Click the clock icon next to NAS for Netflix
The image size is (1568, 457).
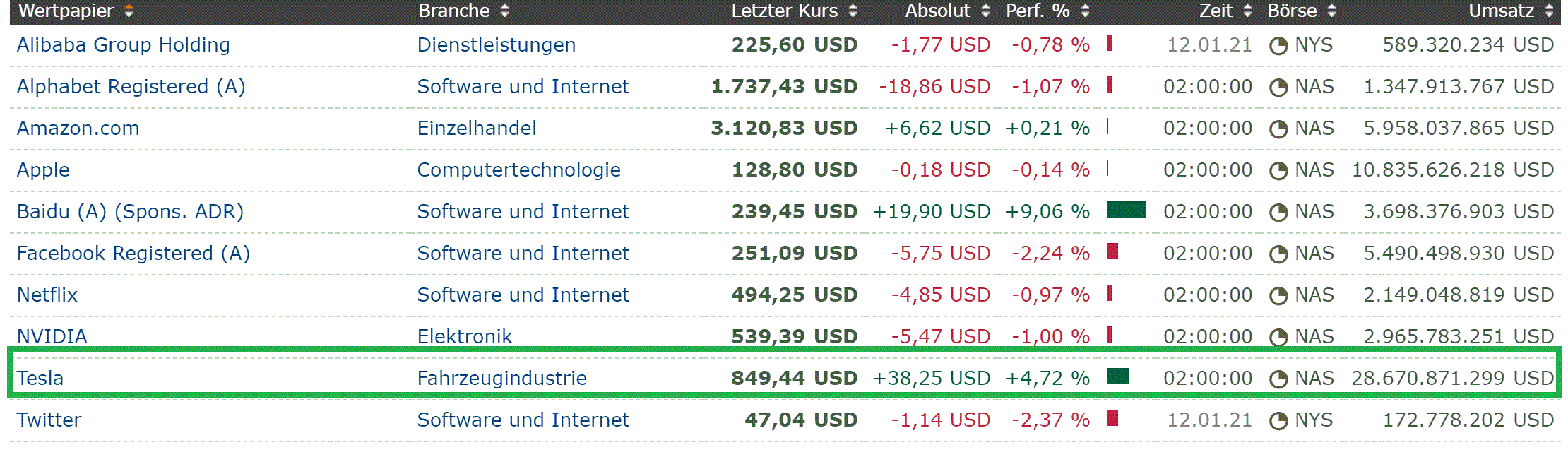[1279, 294]
